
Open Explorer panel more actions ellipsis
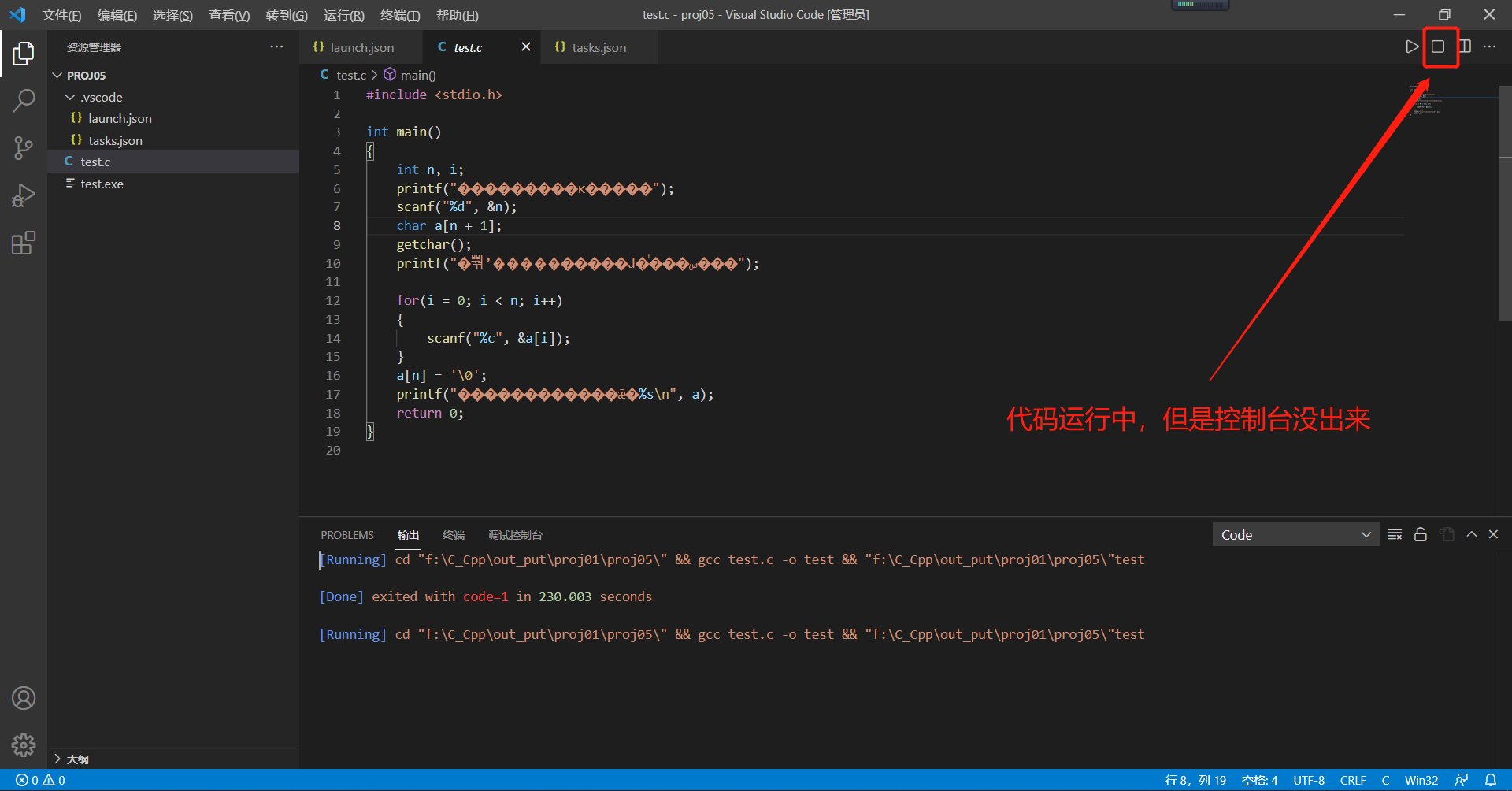tap(276, 47)
